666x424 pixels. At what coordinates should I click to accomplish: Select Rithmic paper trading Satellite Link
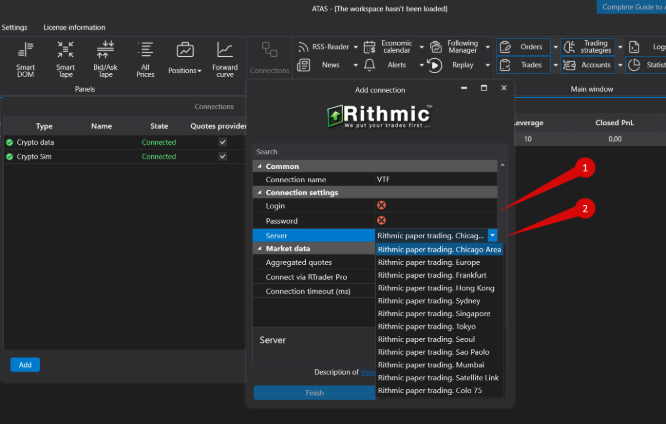439,377
